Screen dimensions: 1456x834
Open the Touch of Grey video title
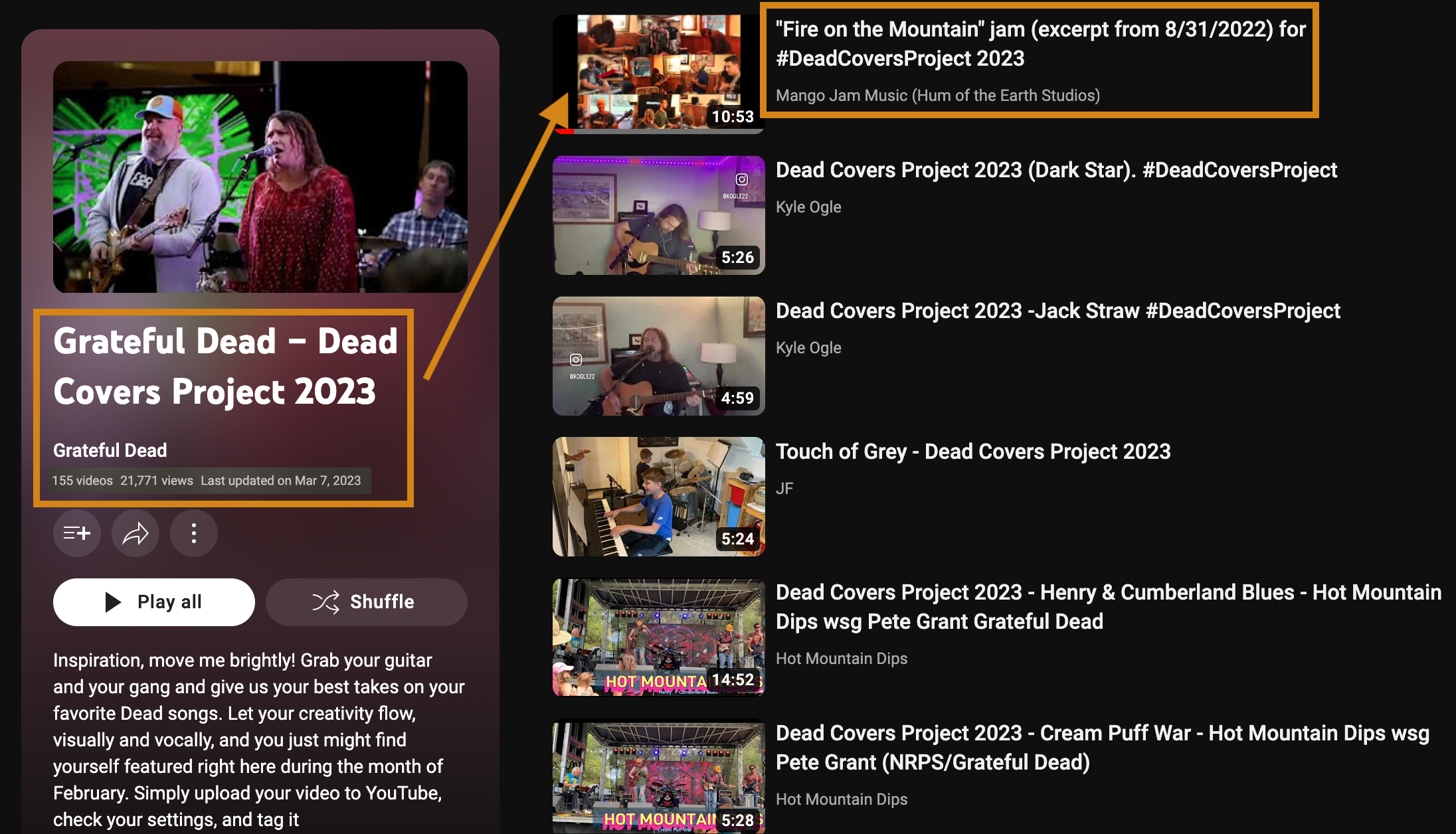tap(973, 452)
